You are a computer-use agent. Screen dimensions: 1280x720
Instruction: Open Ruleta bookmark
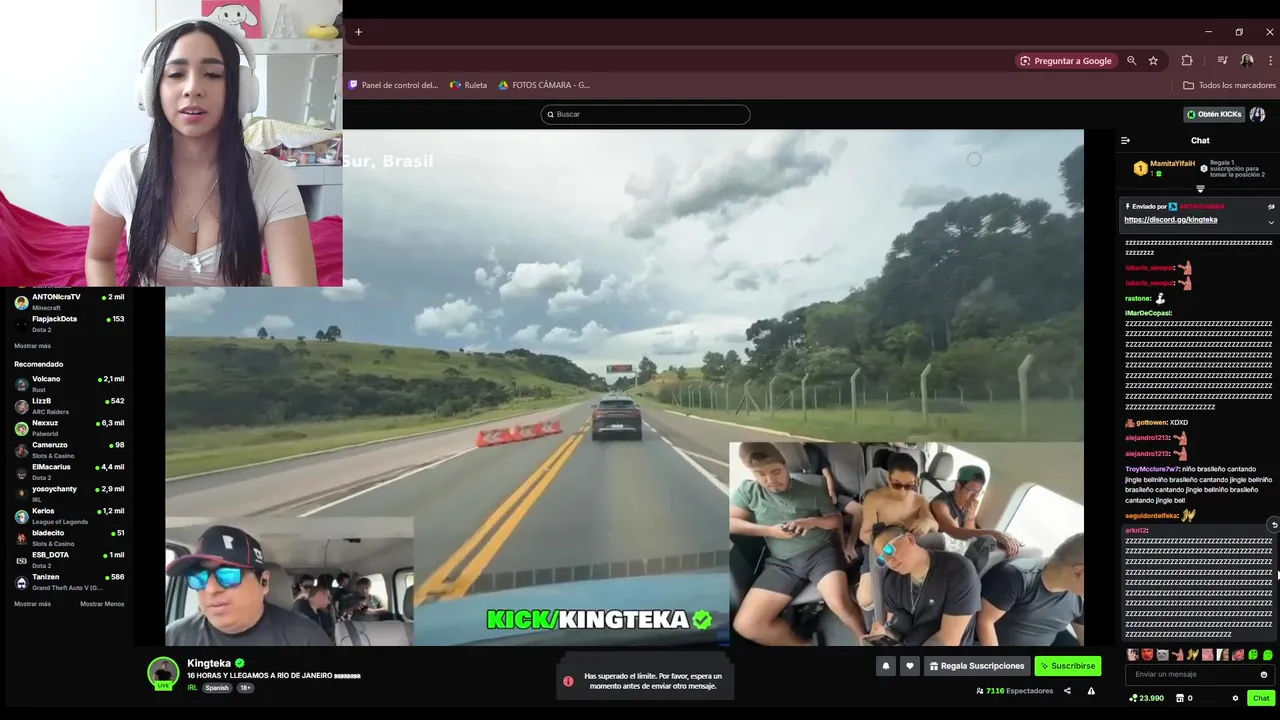click(469, 85)
